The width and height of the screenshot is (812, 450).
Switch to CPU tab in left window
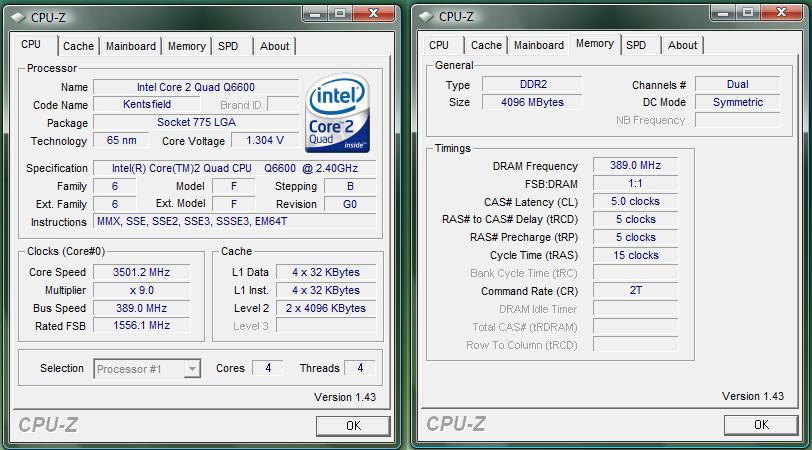[31, 45]
